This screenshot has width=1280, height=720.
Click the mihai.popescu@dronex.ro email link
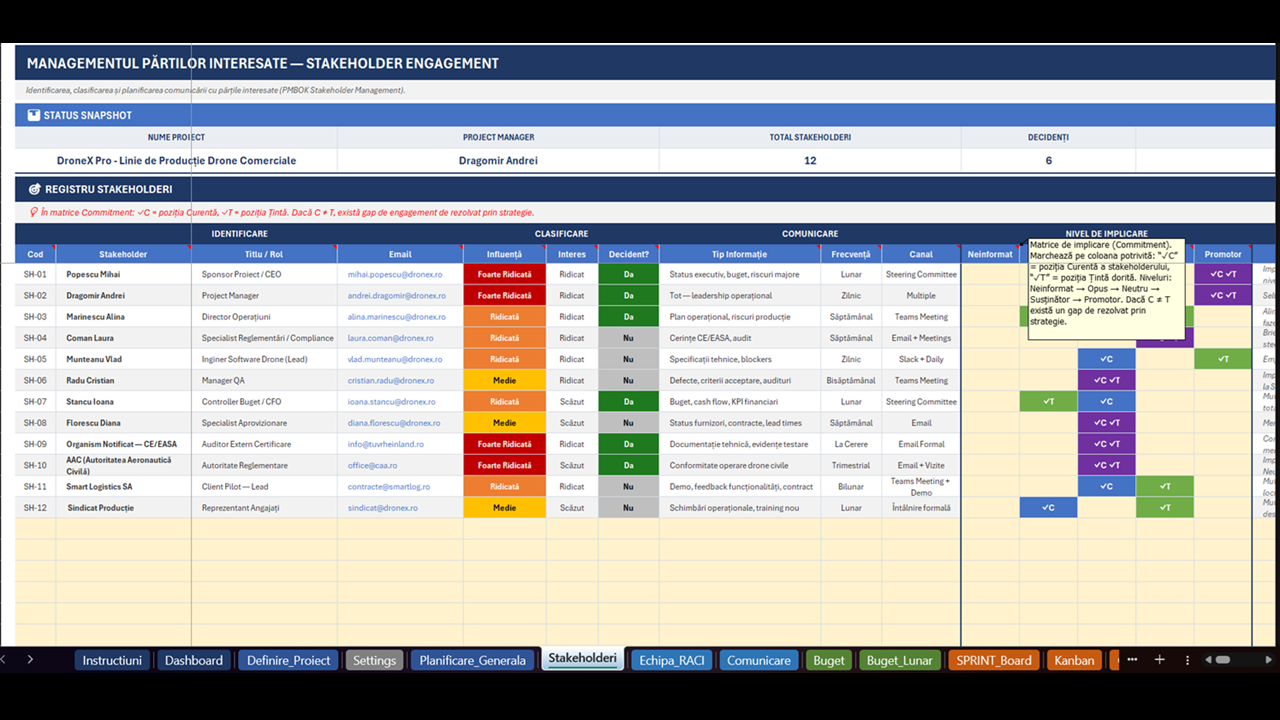[x=394, y=274]
